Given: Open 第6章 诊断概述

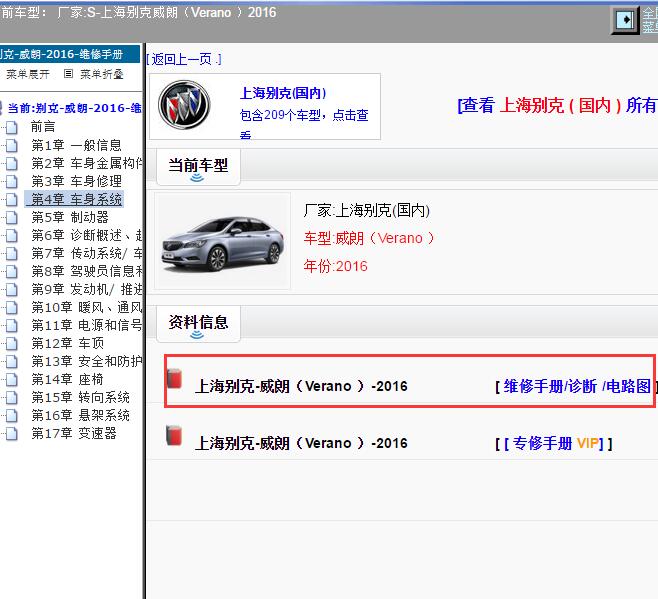Looking at the screenshot, I should click(86, 235).
